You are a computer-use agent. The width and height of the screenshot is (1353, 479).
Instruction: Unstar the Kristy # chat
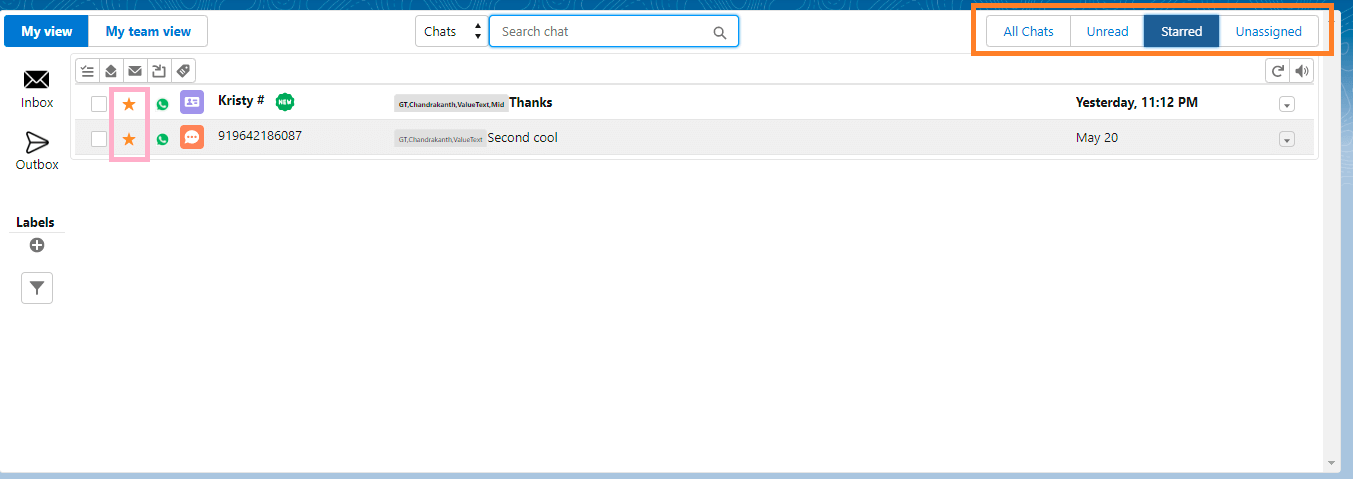click(x=129, y=104)
